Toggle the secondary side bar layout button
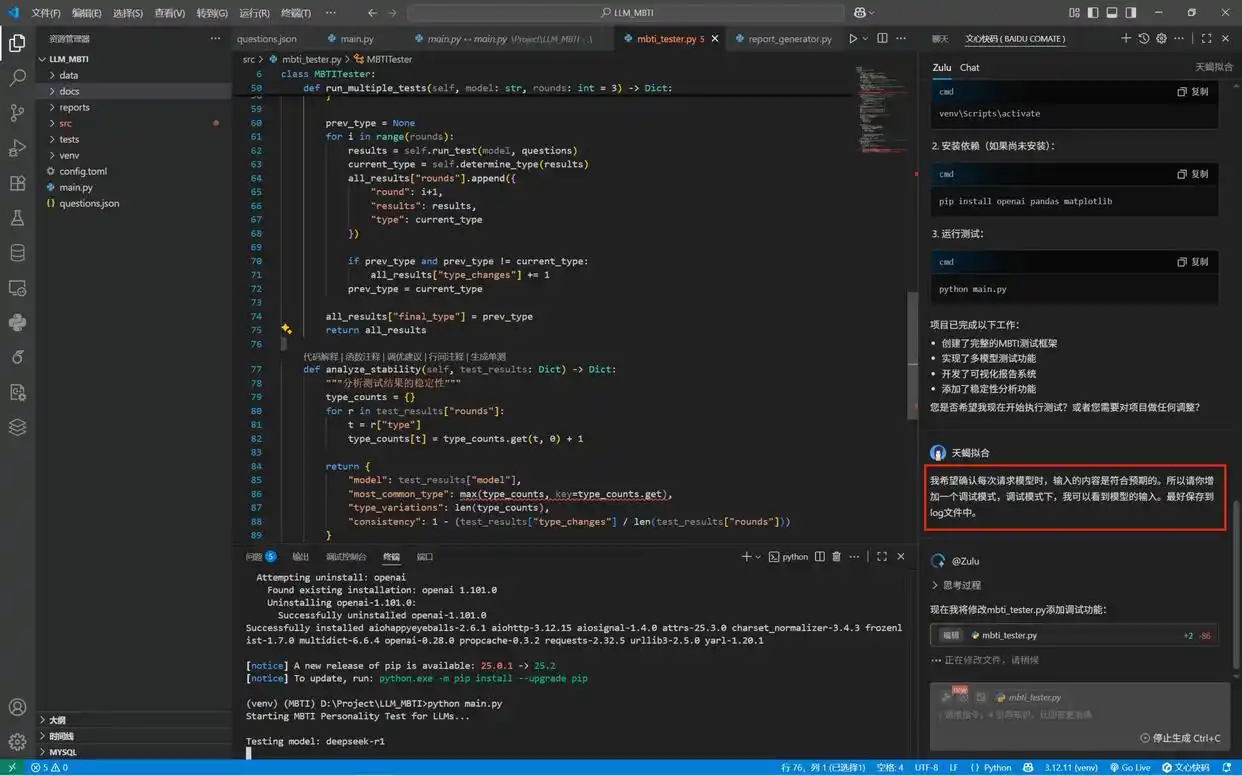The width and height of the screenshot is (1242, 776). (x=1130, y=13)
